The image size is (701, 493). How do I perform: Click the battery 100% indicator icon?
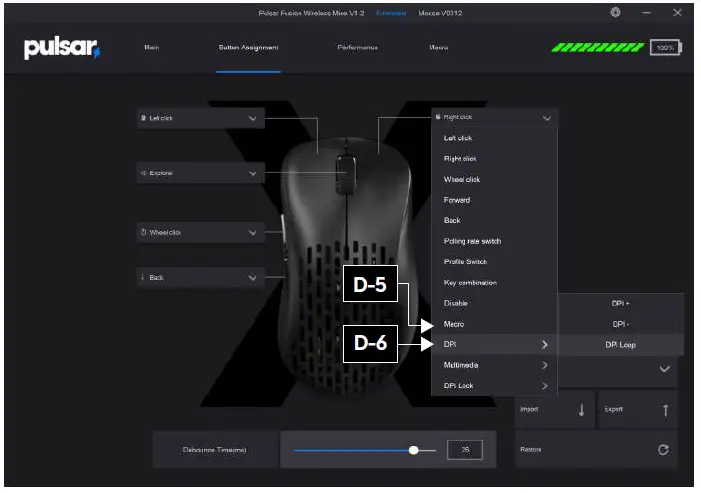pos(666,47)
